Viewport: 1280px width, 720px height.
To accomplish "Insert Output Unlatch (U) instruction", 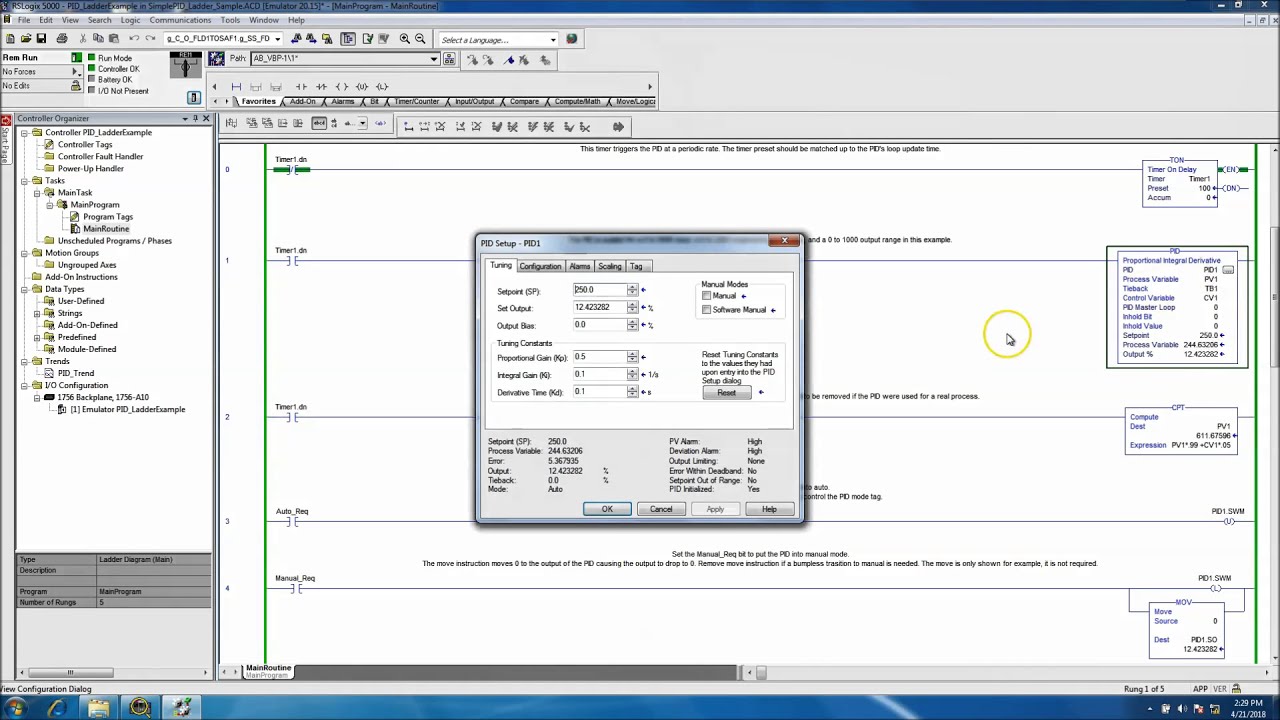I will pyautogui.click(x=362, y=87).
